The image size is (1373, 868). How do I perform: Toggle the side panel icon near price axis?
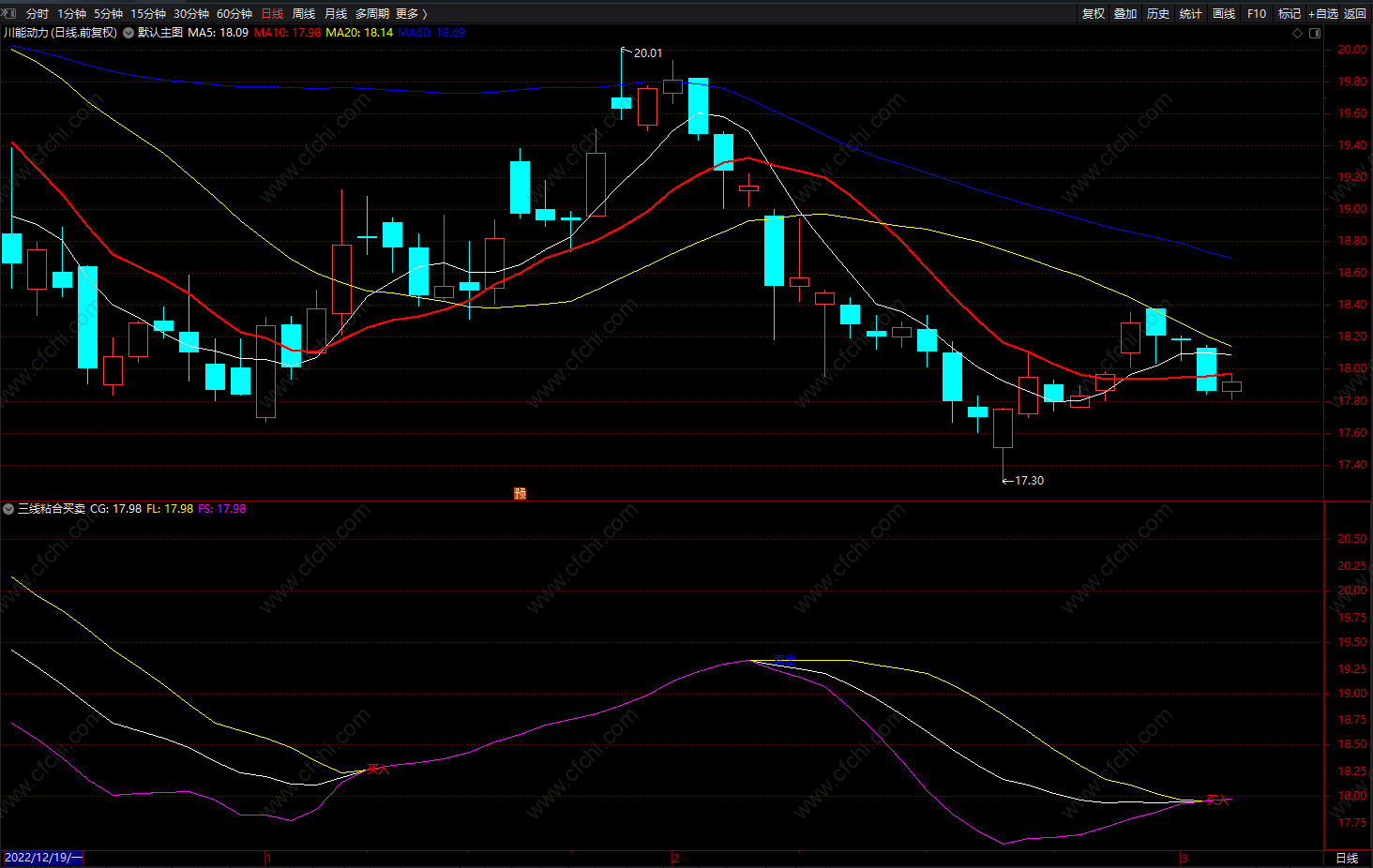1315,33
